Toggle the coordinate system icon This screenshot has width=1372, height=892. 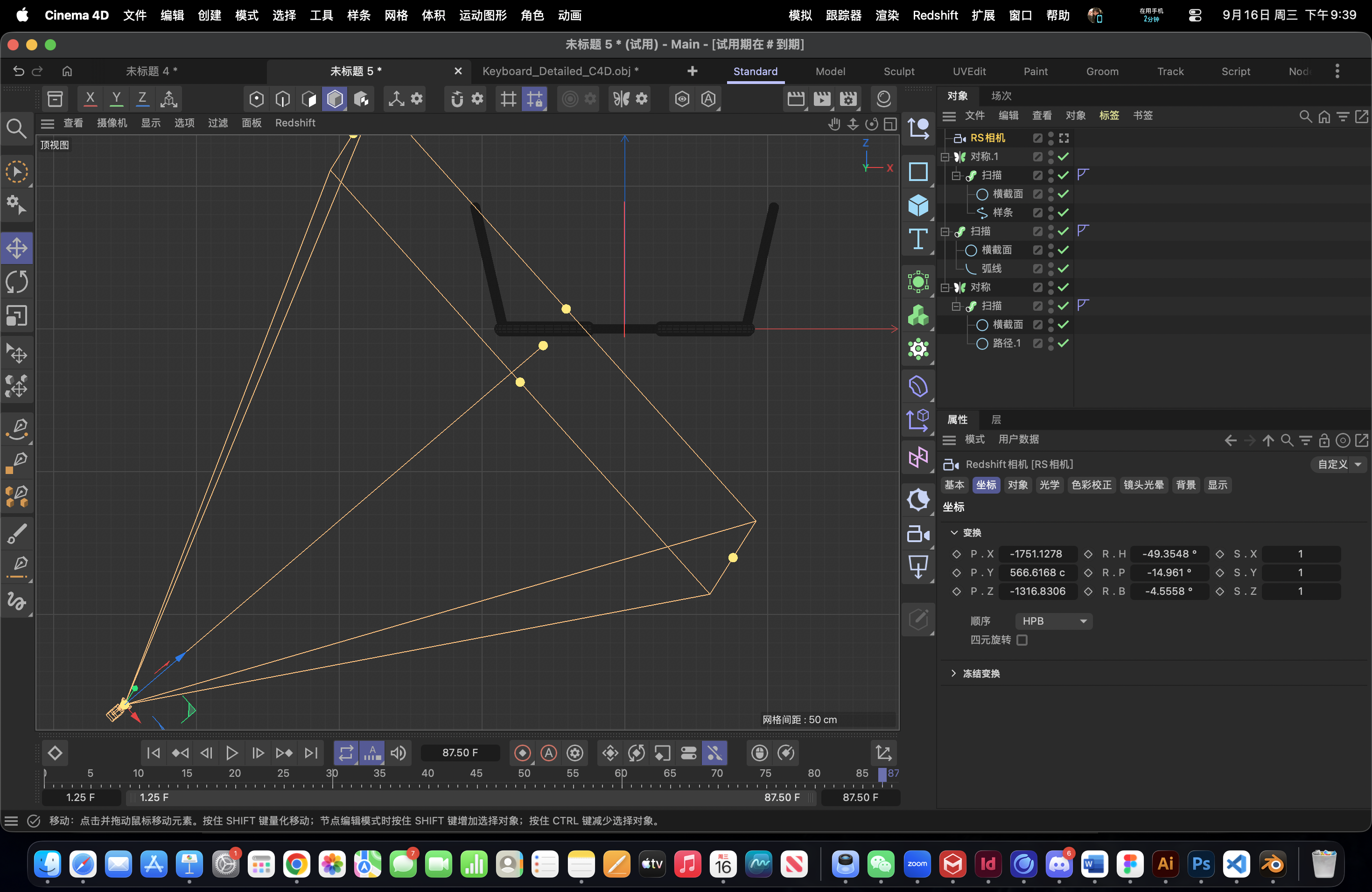click(x=169, y=99)
